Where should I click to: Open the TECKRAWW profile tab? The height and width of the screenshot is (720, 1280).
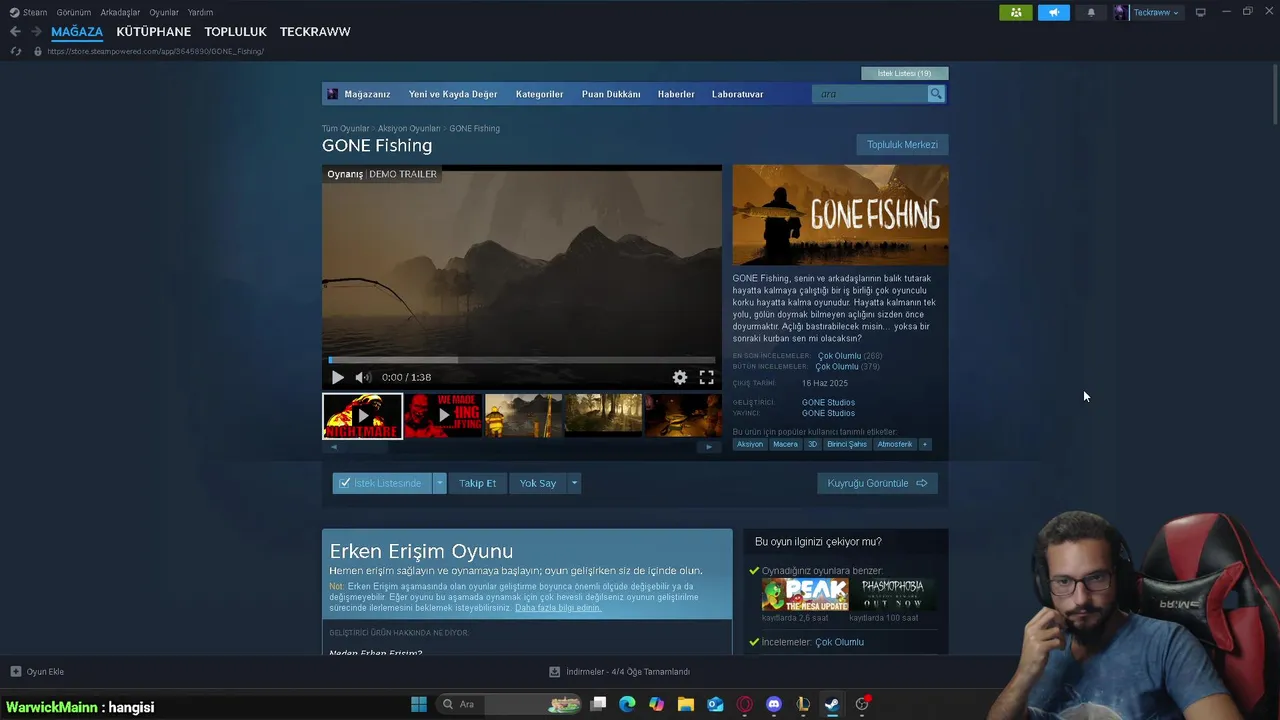coord(315,32)
